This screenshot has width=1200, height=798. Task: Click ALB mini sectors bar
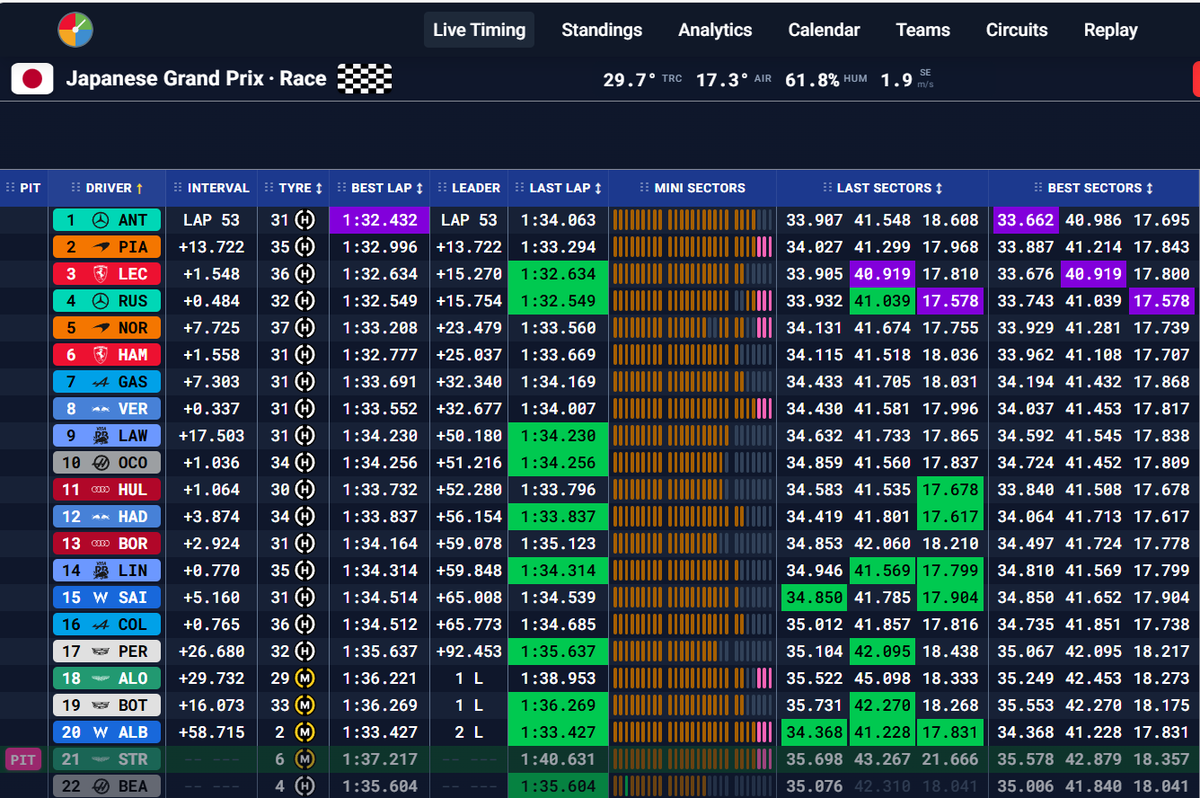coord(692,733)
